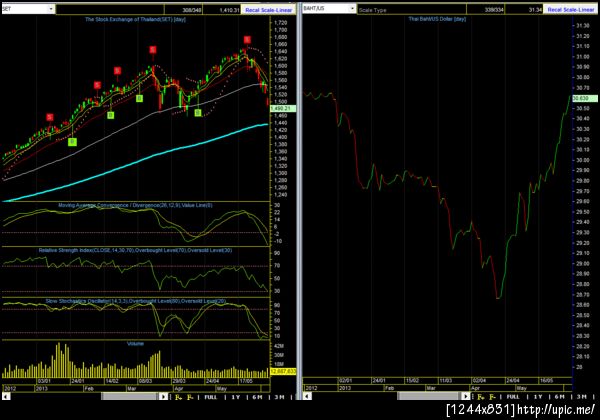Click Recal Scale-Linear on Baht/US chart

(571, 10)
